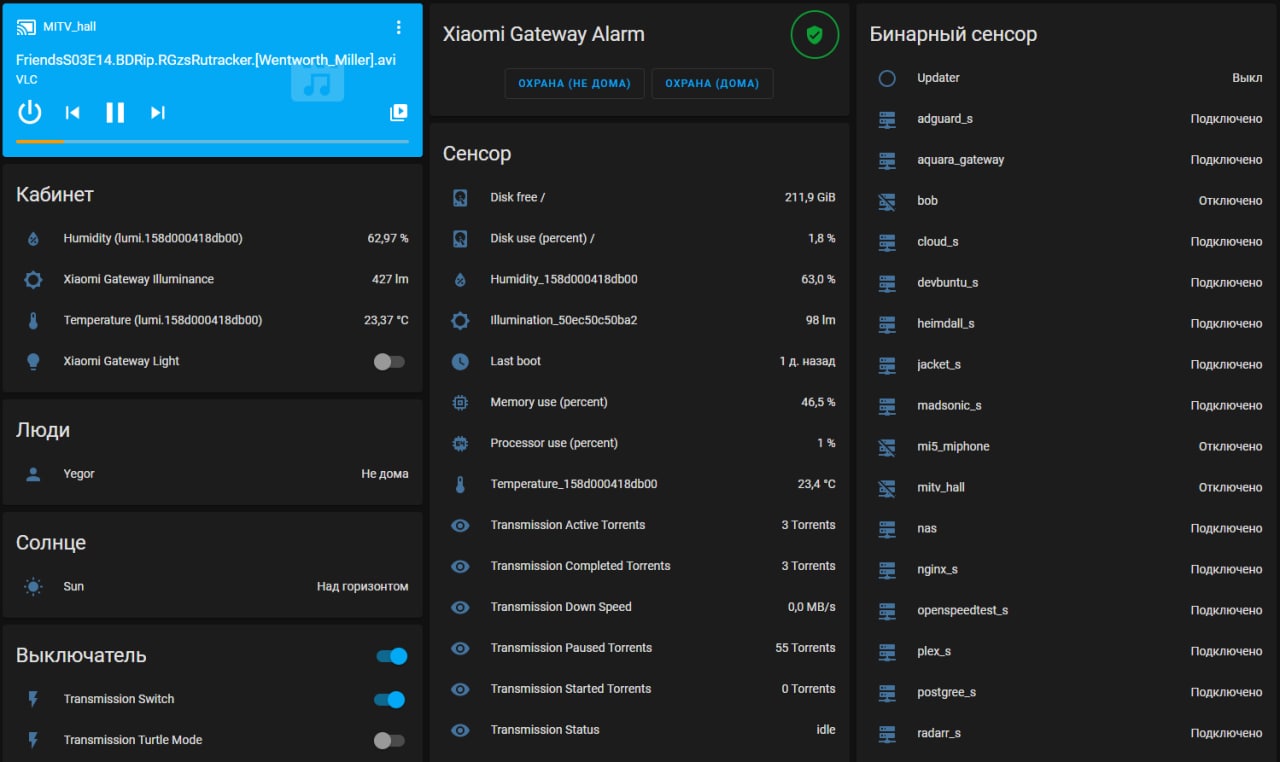Image resolution: width=1280 pixels, height=762 pixels.
Task: Click the memory chip icon of Memory use
Action: (460, 403)
